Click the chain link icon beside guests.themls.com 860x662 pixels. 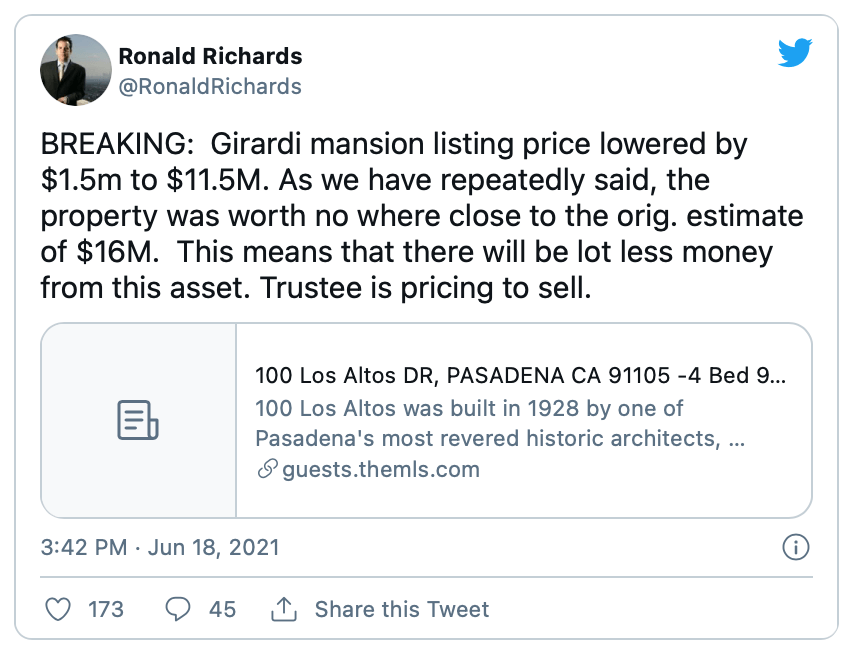(x=267, y=469)
